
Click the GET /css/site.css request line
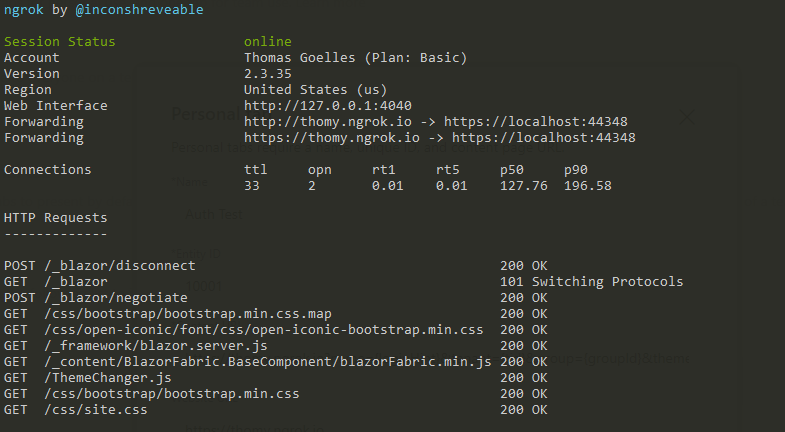[276, 409]
